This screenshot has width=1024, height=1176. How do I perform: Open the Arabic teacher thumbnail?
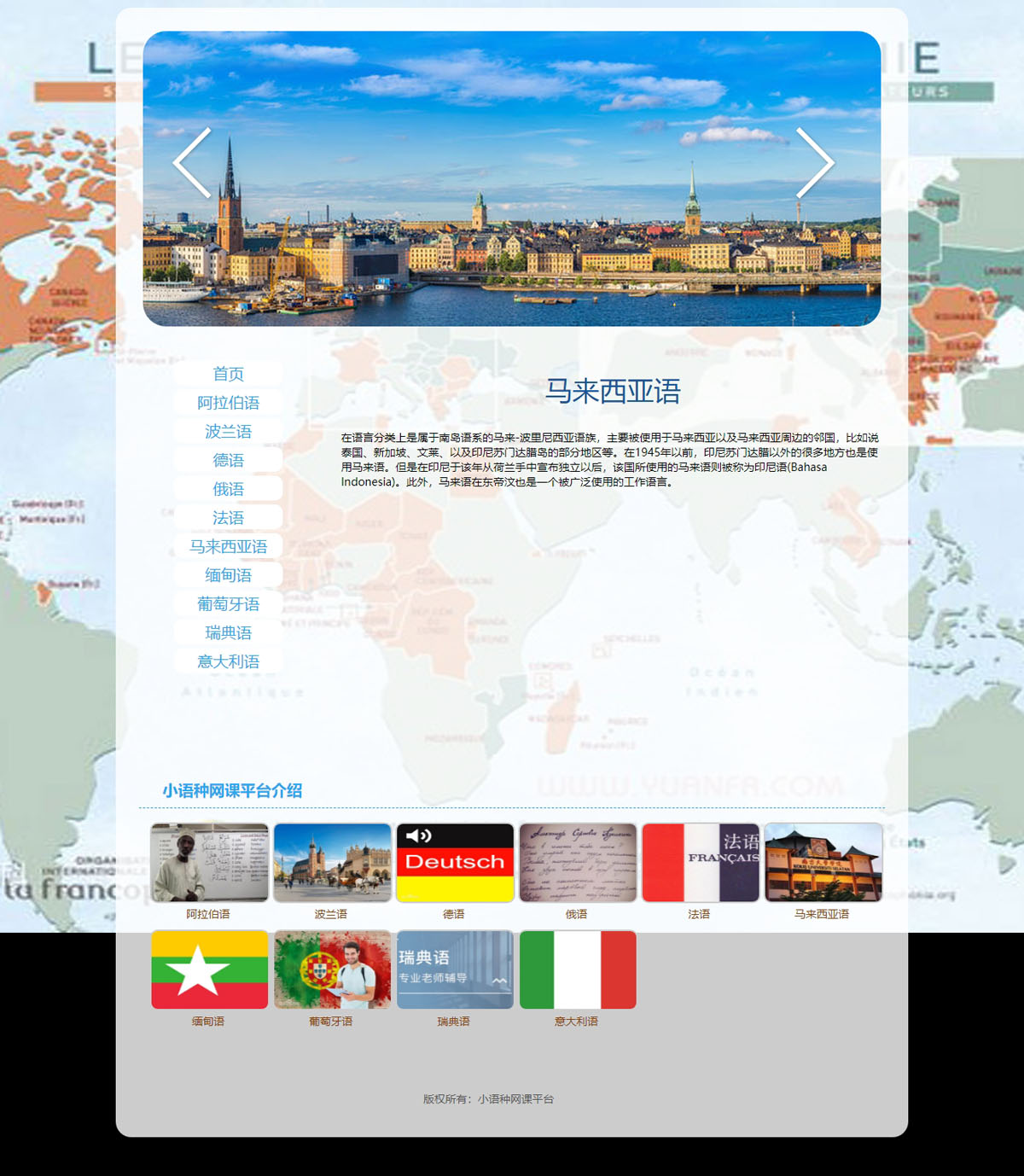click(210, 863)
